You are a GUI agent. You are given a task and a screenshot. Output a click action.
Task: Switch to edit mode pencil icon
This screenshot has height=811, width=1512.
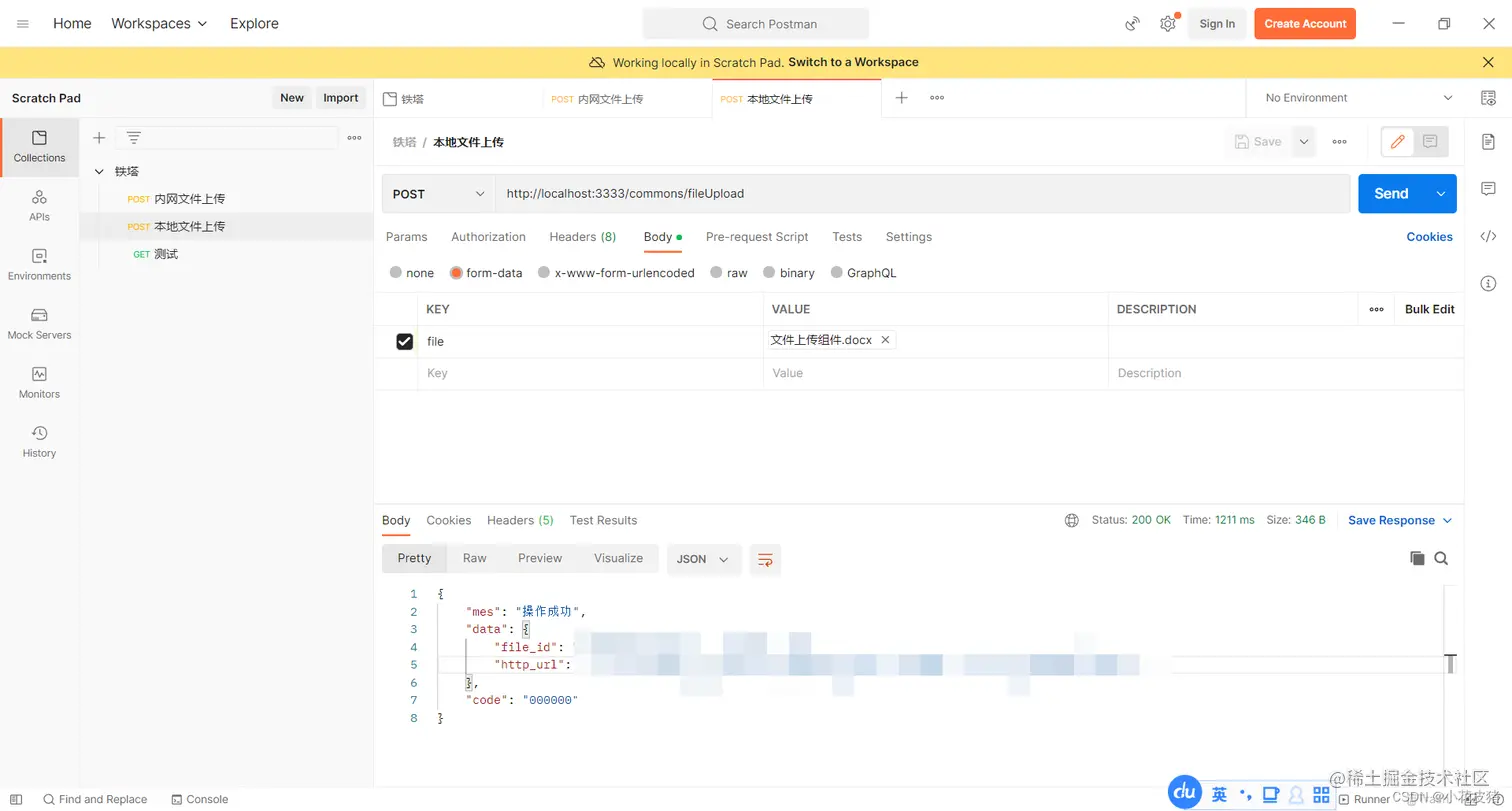click(1398, 142)
